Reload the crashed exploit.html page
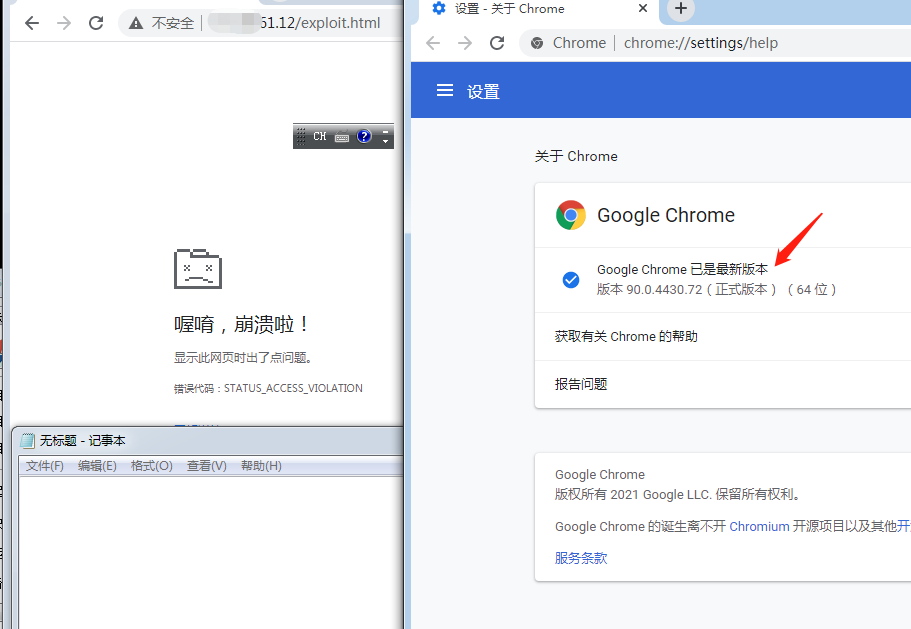 (96, 23)
